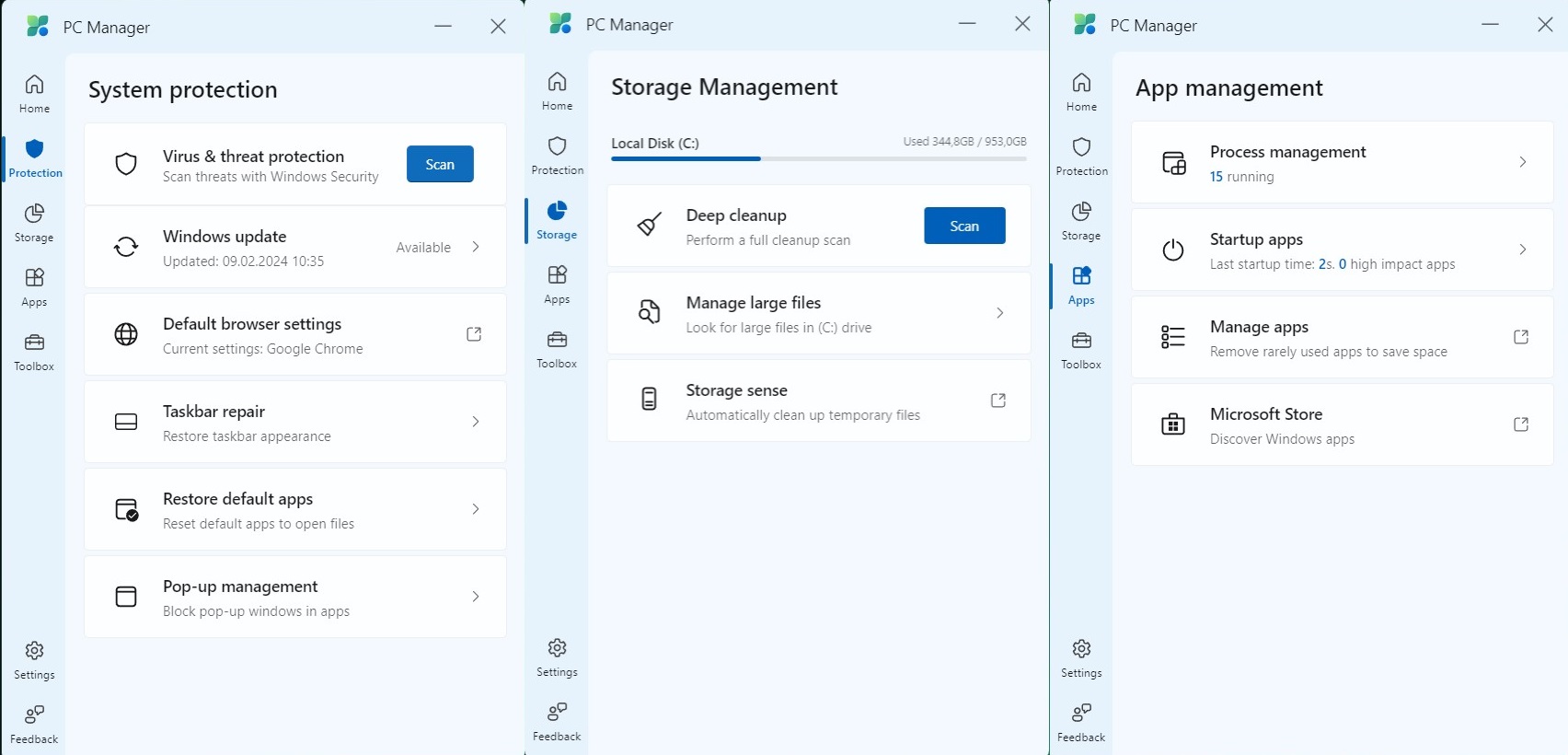Viewport: 1568px width, 755px height.
Task: Click Current settings: Google Chrome text
Action: [263, 349]
